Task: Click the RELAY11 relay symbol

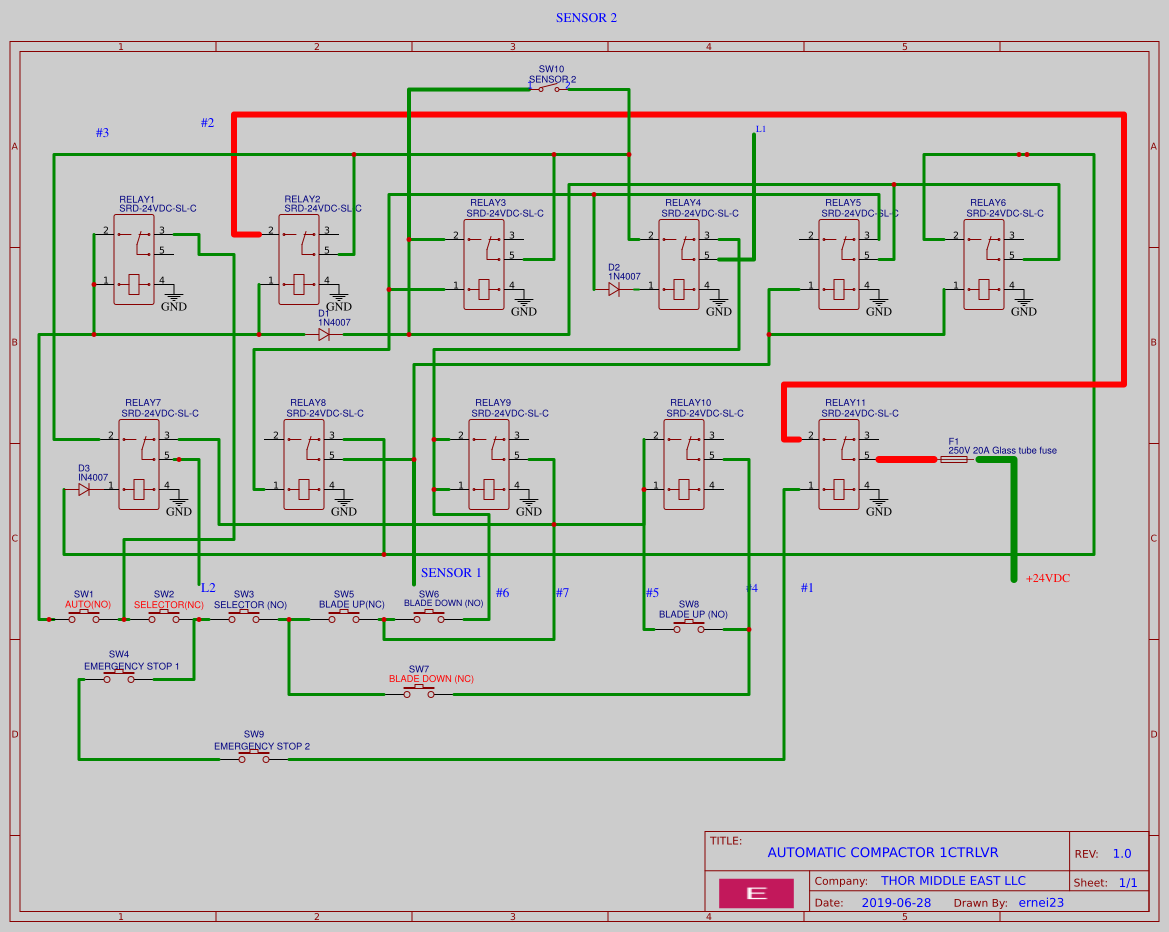Action: click(x=840, y=465)
